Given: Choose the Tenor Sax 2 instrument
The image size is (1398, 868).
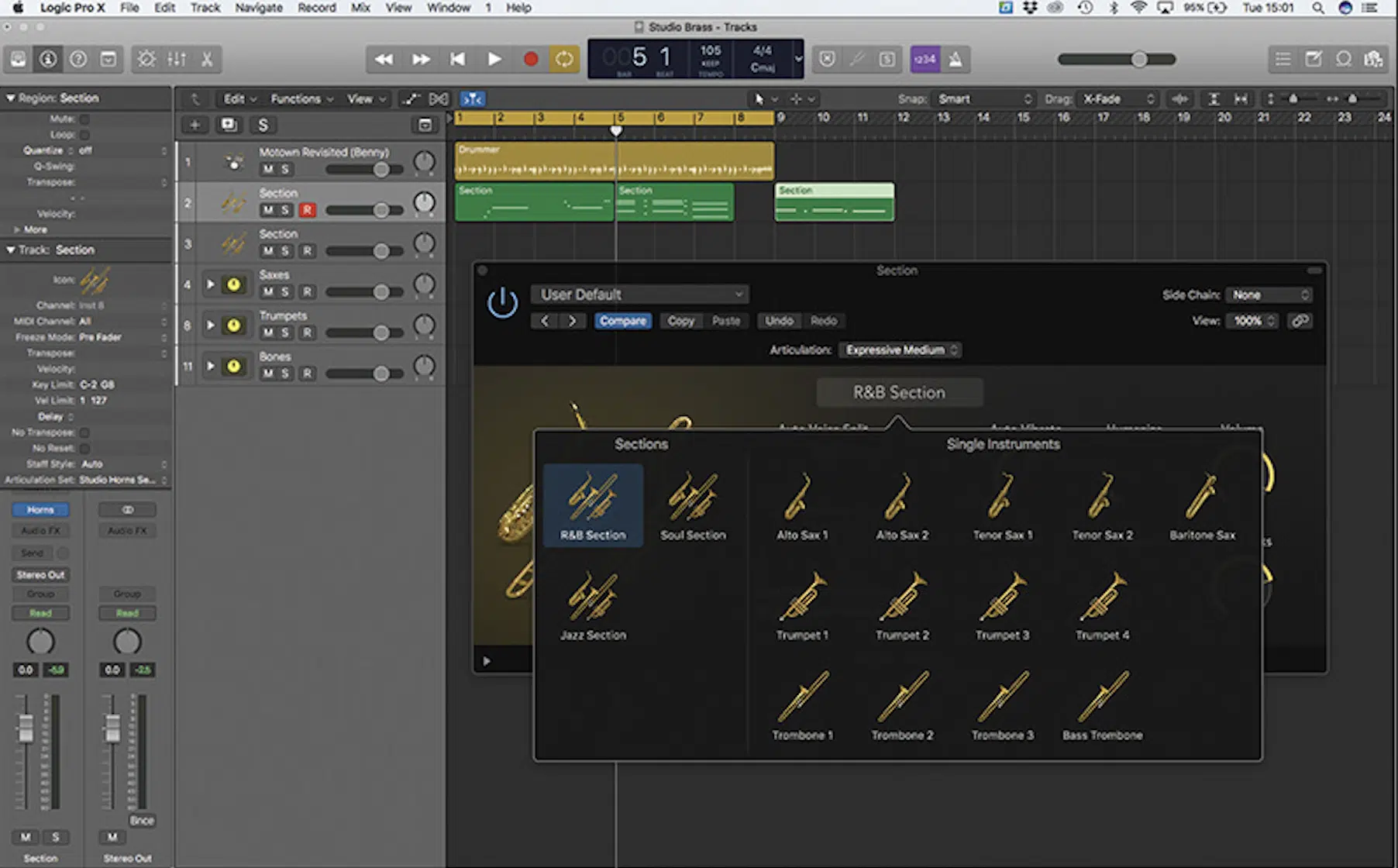Looking at the screenshot, I should click(1102, 505).
